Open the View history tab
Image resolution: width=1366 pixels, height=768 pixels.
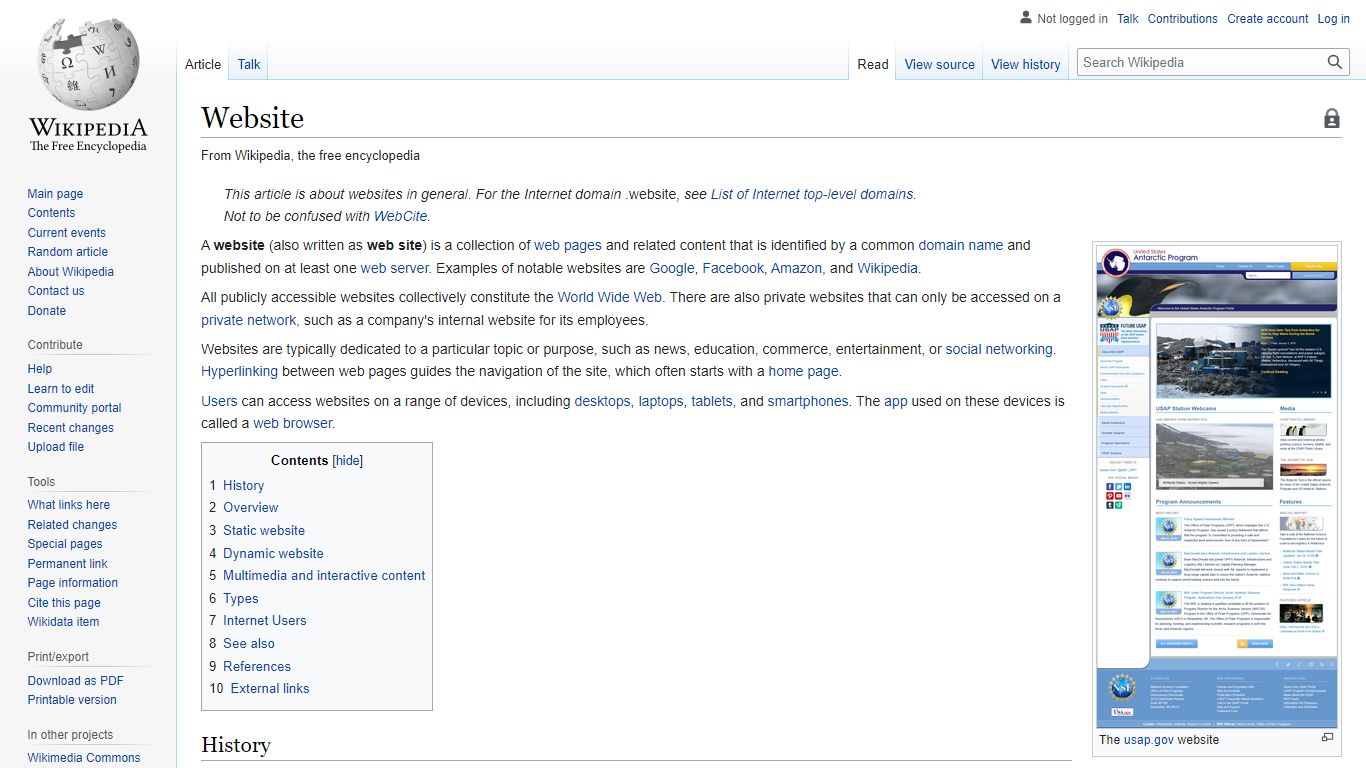[1026, 64]
